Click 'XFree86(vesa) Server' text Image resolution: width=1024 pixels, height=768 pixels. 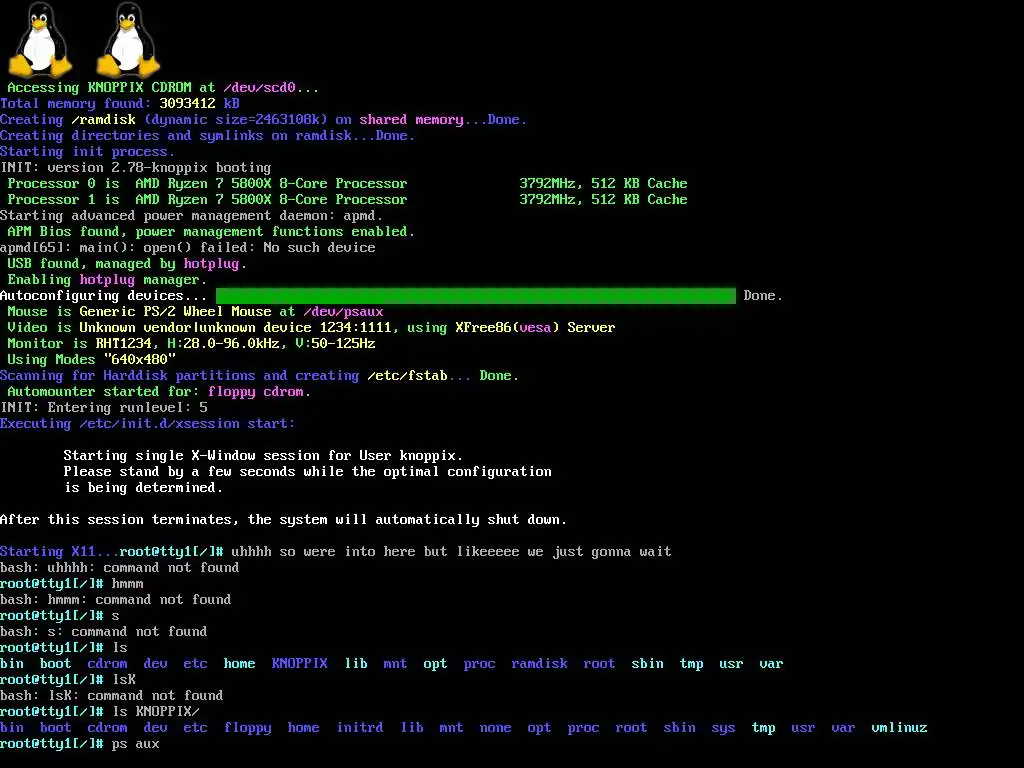pyautogui.click(x=535, y=328)
